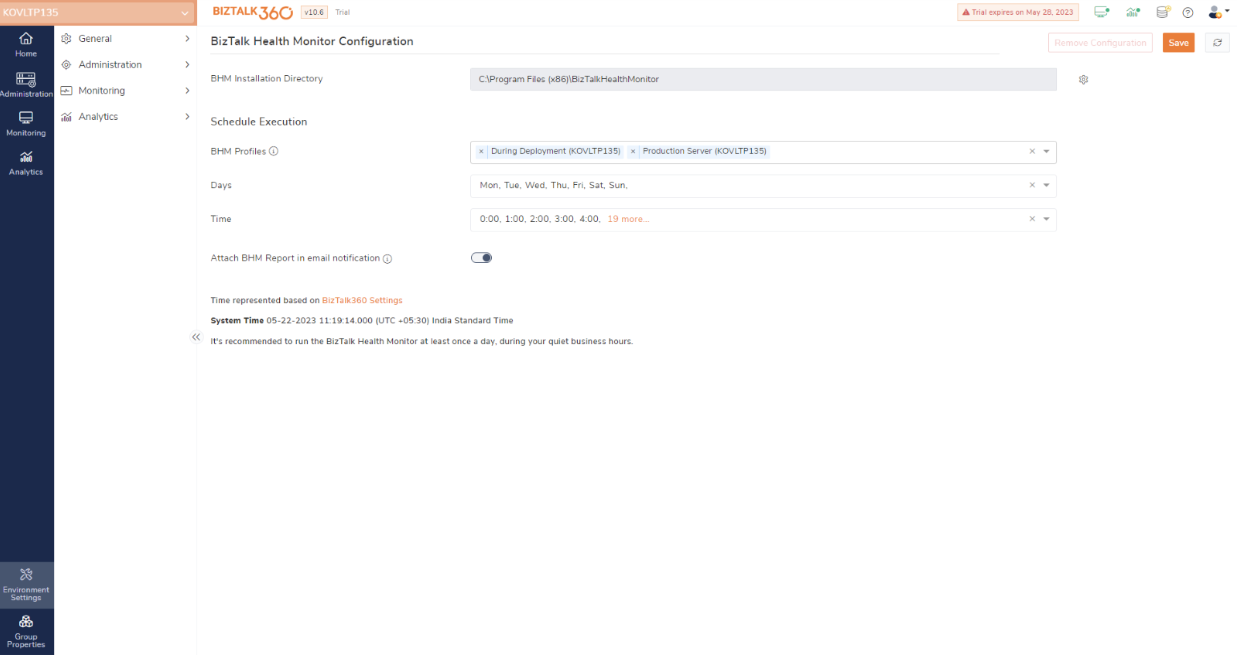The width and height of the screenshot is (1242, 656).
Task: Click the refresh icon beside Save
Action: click(1217, 42)
